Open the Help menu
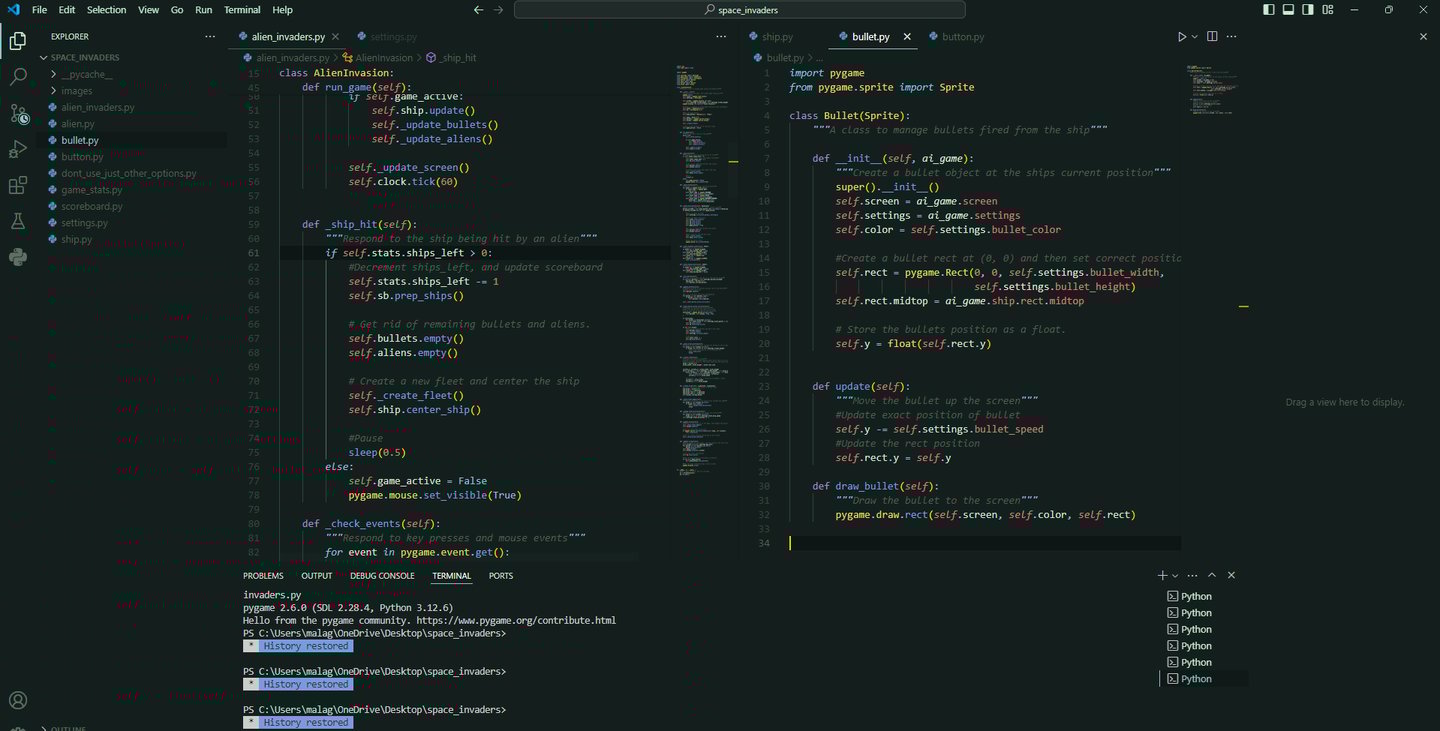The width and height of the screenshot is (1440, 731). click(x=283, y=10)
